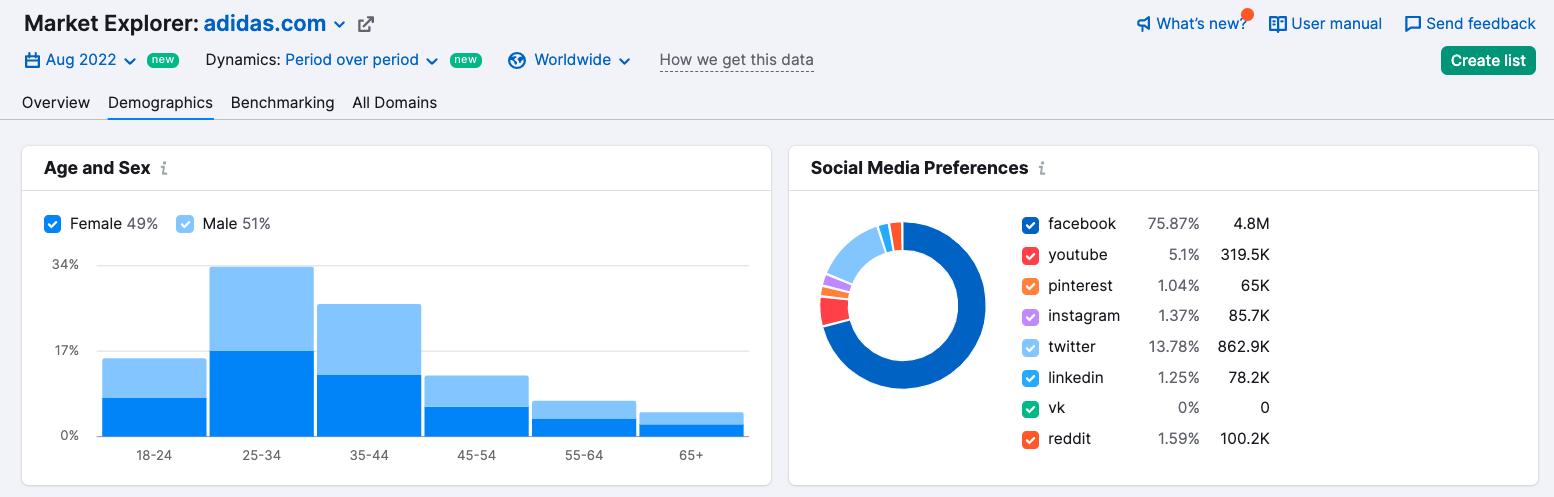Viewport: 1554px width, 497px height.
Task: Click the new badge beside Period over period
Action: 466,60
